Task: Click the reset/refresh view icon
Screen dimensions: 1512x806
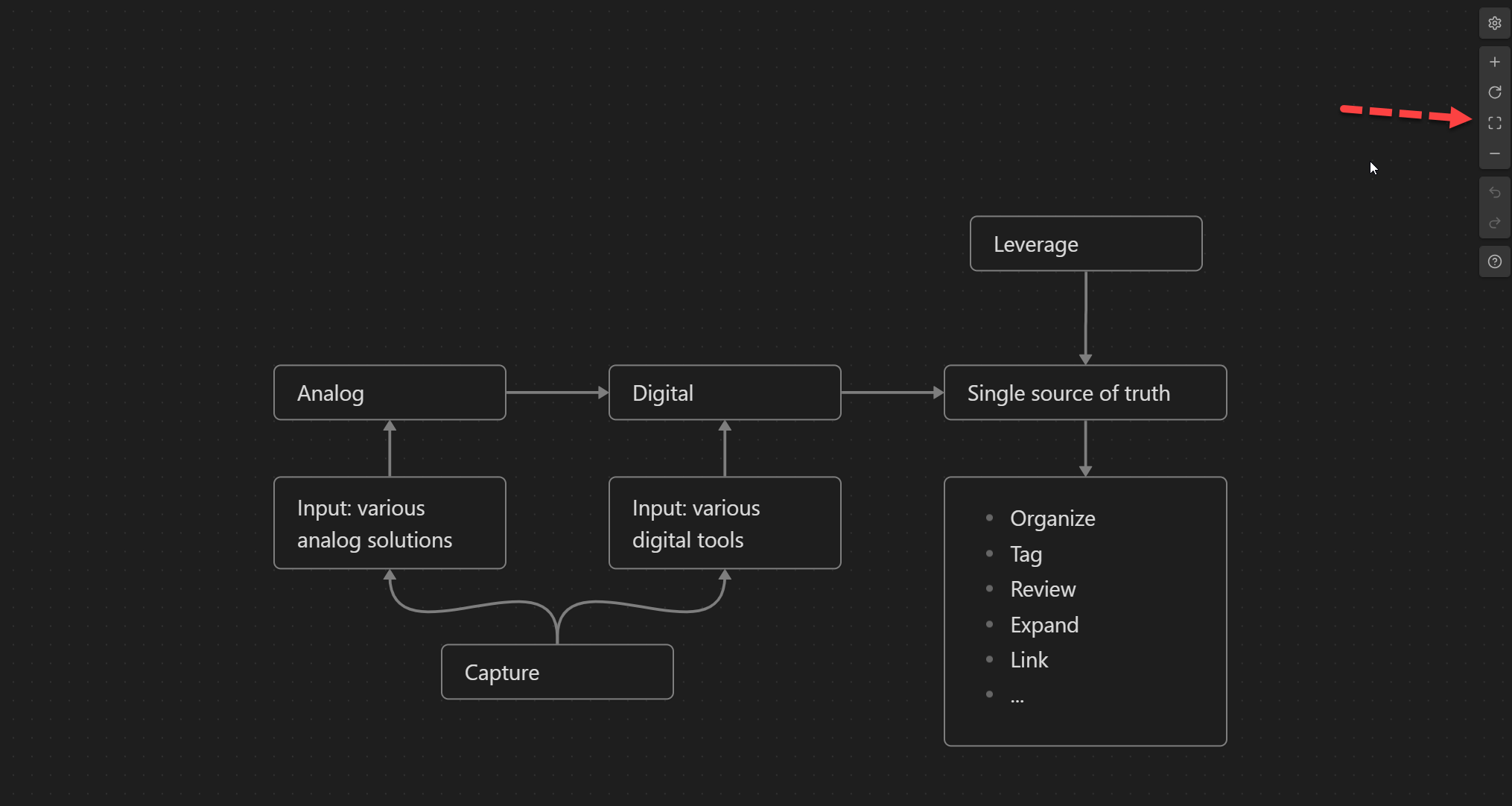Action: (x=1494, y=92)
